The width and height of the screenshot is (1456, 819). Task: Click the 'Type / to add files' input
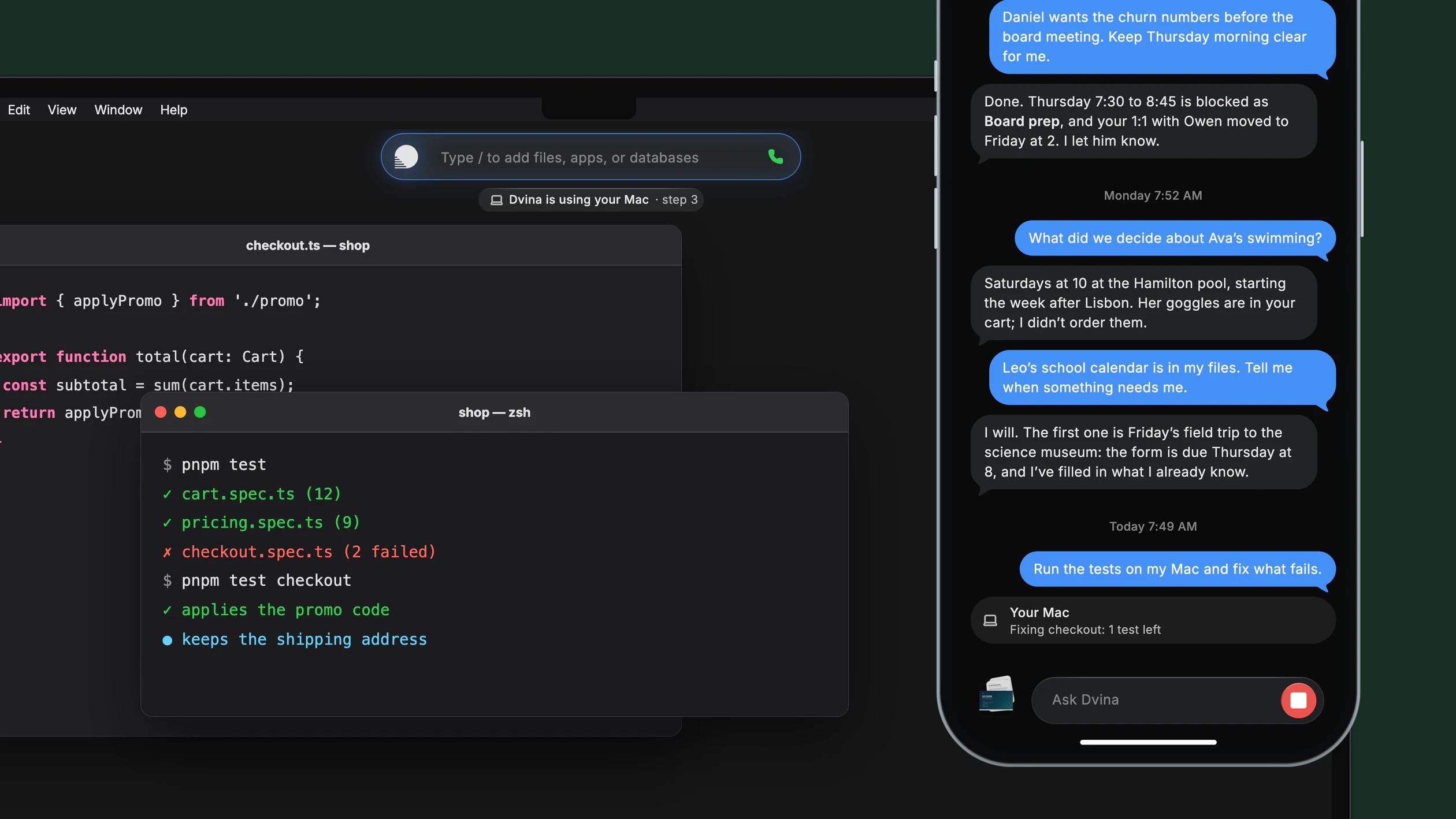590,157
